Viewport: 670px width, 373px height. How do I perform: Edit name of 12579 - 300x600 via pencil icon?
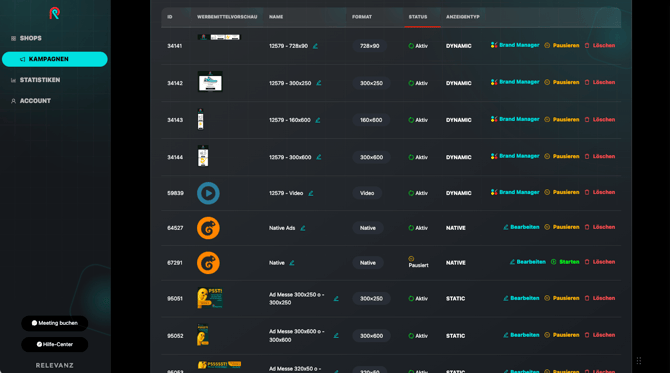[x=319, y=157]
